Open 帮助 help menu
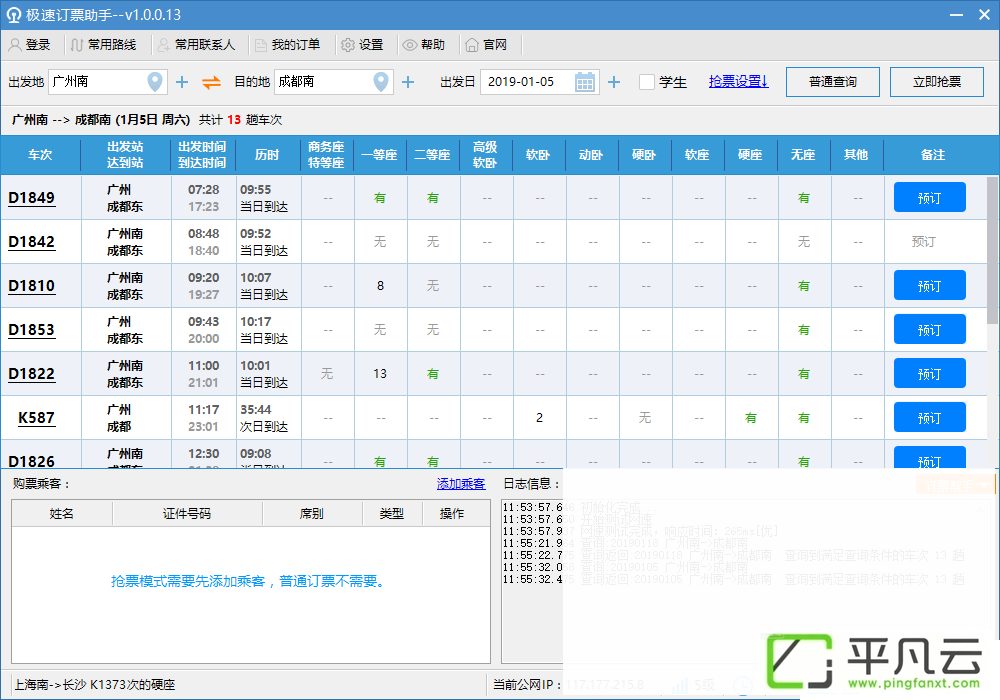Screen dimensions: 1000x700 pyautogui.click(x=424, y=45)
